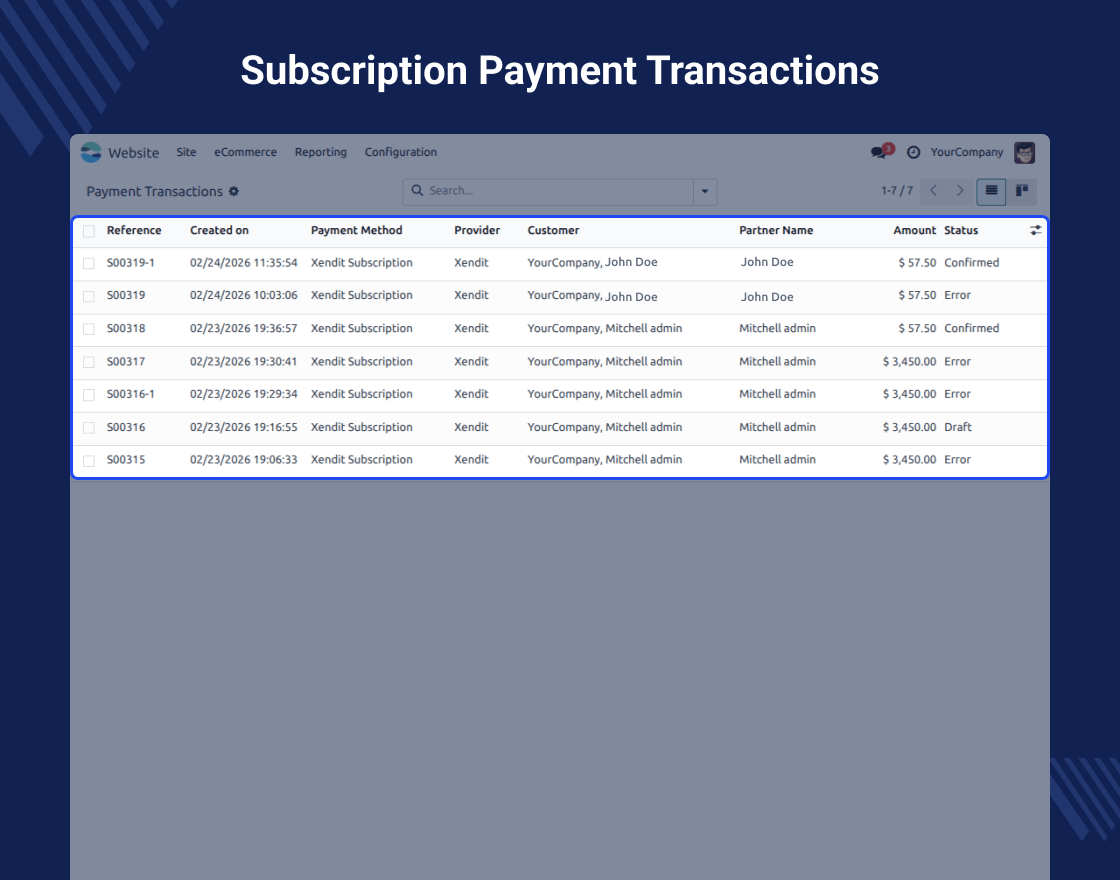
Task: Open the Reporting menu
Action: [321, 152]
